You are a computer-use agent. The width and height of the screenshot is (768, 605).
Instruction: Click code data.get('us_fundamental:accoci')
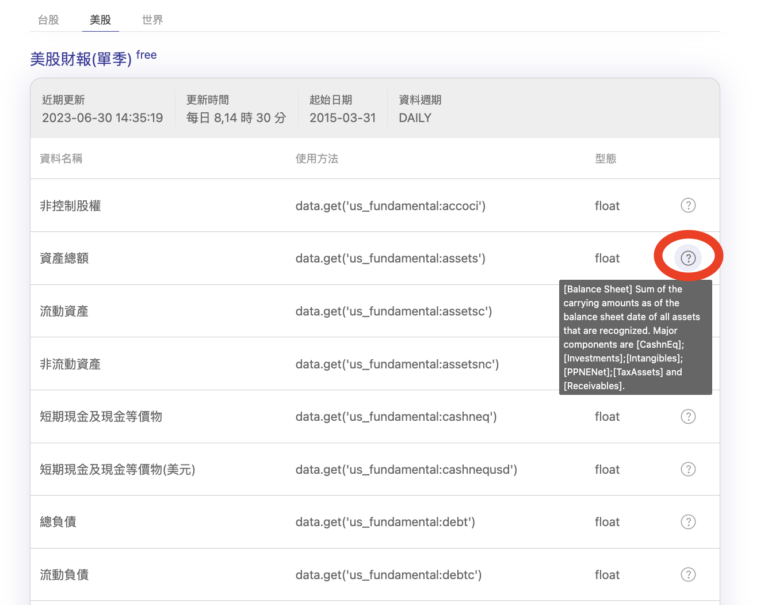pos(390,206)
